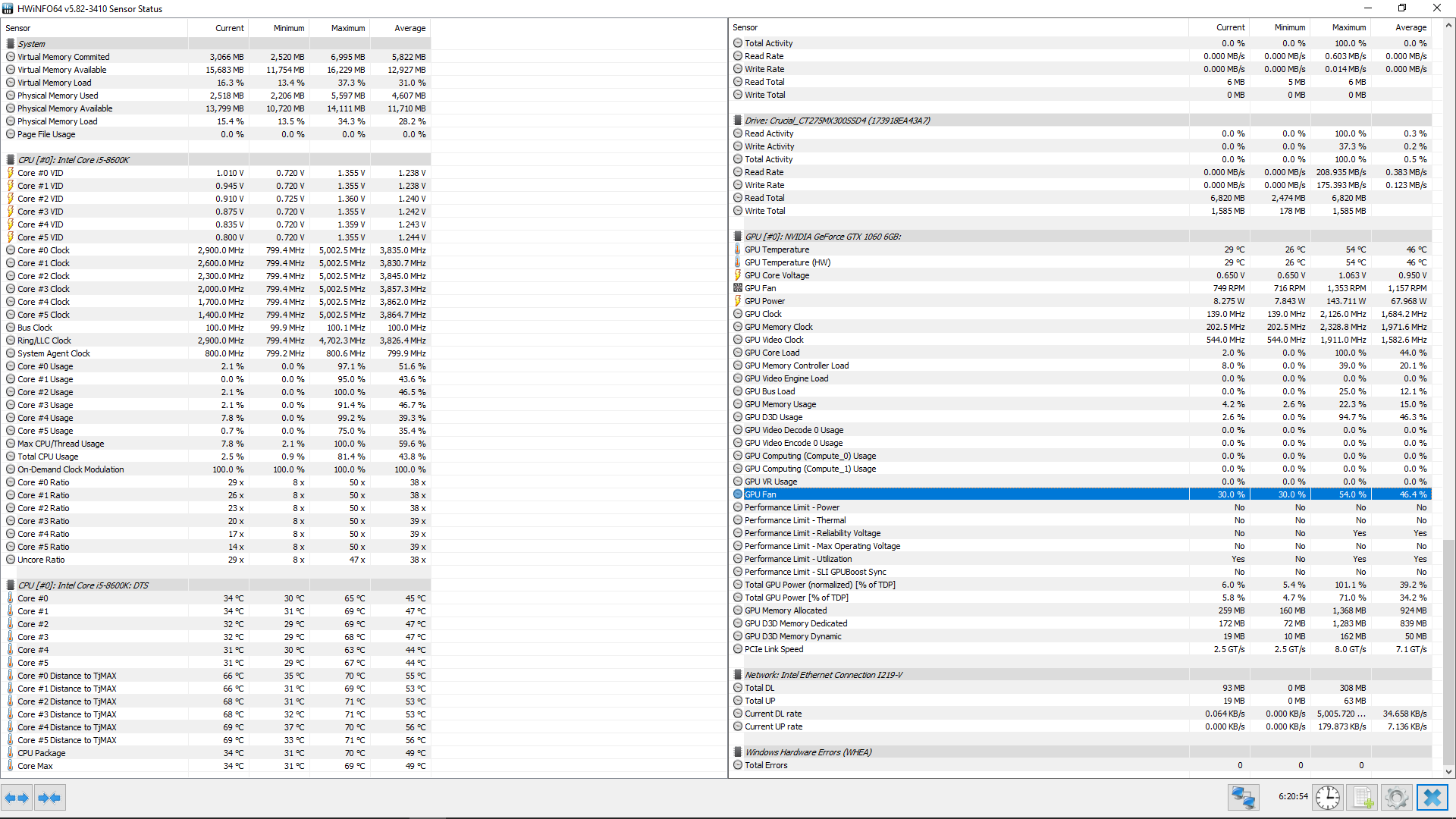
Task: Collapse CPU Intel Core i5-8600K group header
Action: coord(73,160)
